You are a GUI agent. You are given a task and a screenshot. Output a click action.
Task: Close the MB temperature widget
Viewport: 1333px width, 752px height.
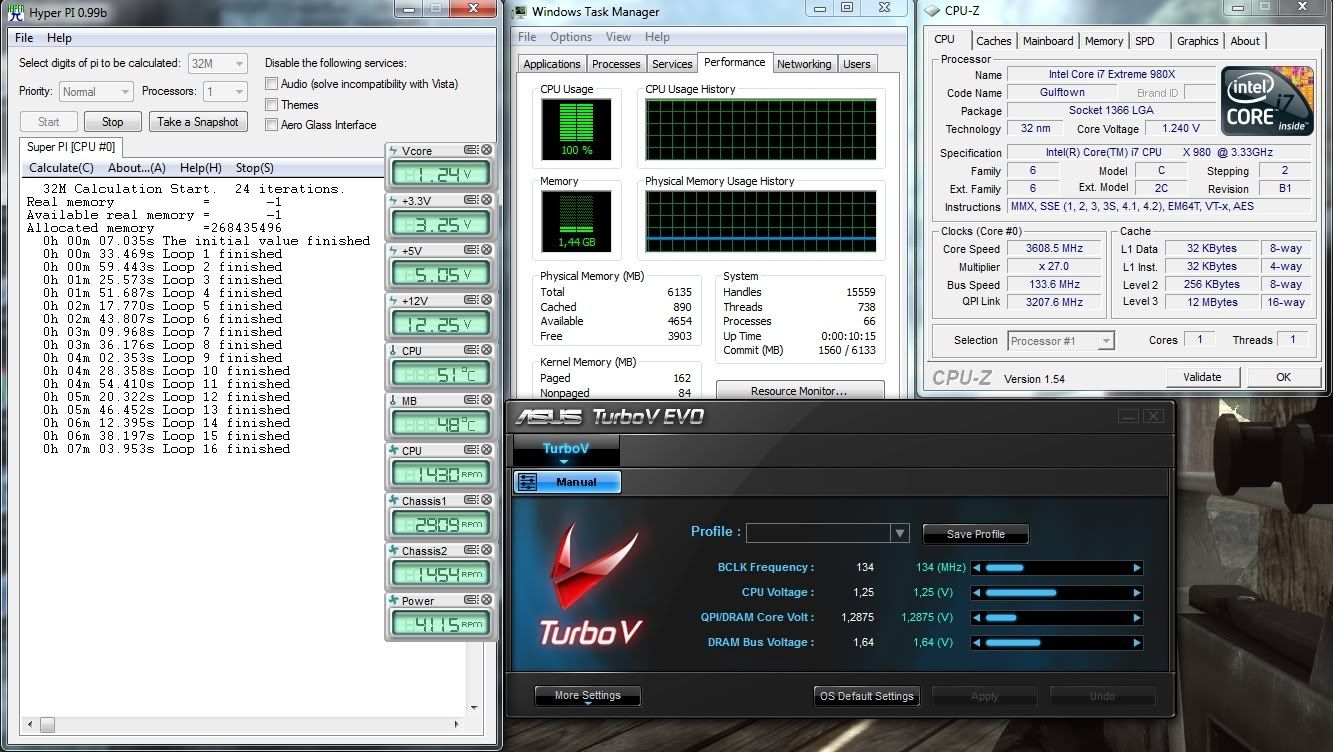point(486,401)
